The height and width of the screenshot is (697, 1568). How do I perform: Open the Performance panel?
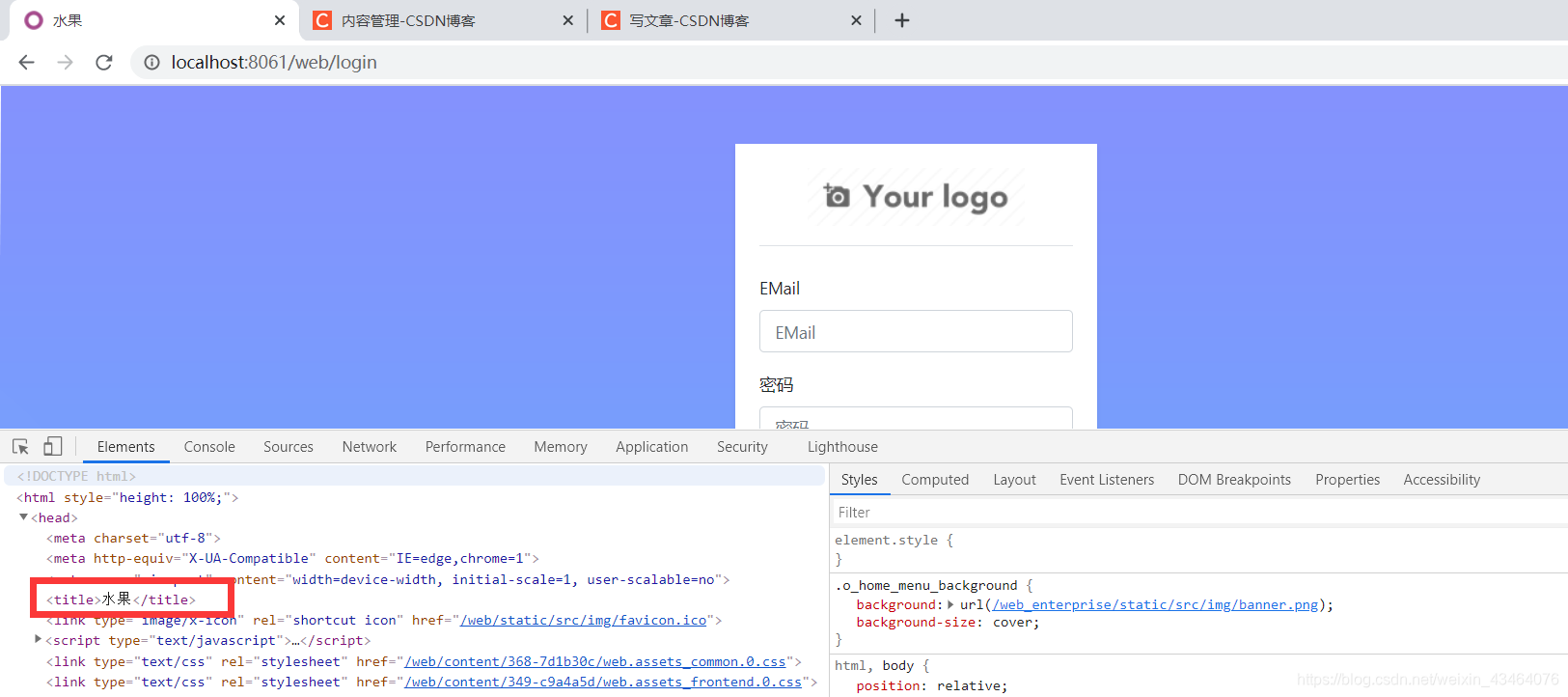tap(465, 447)
